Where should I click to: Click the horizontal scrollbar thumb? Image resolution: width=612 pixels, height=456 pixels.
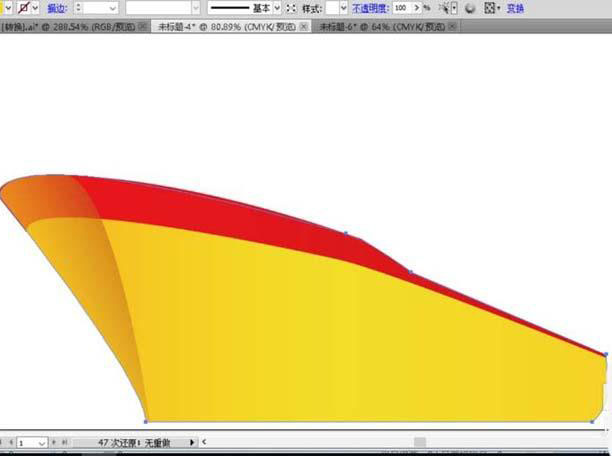click(x=420, y=442)
